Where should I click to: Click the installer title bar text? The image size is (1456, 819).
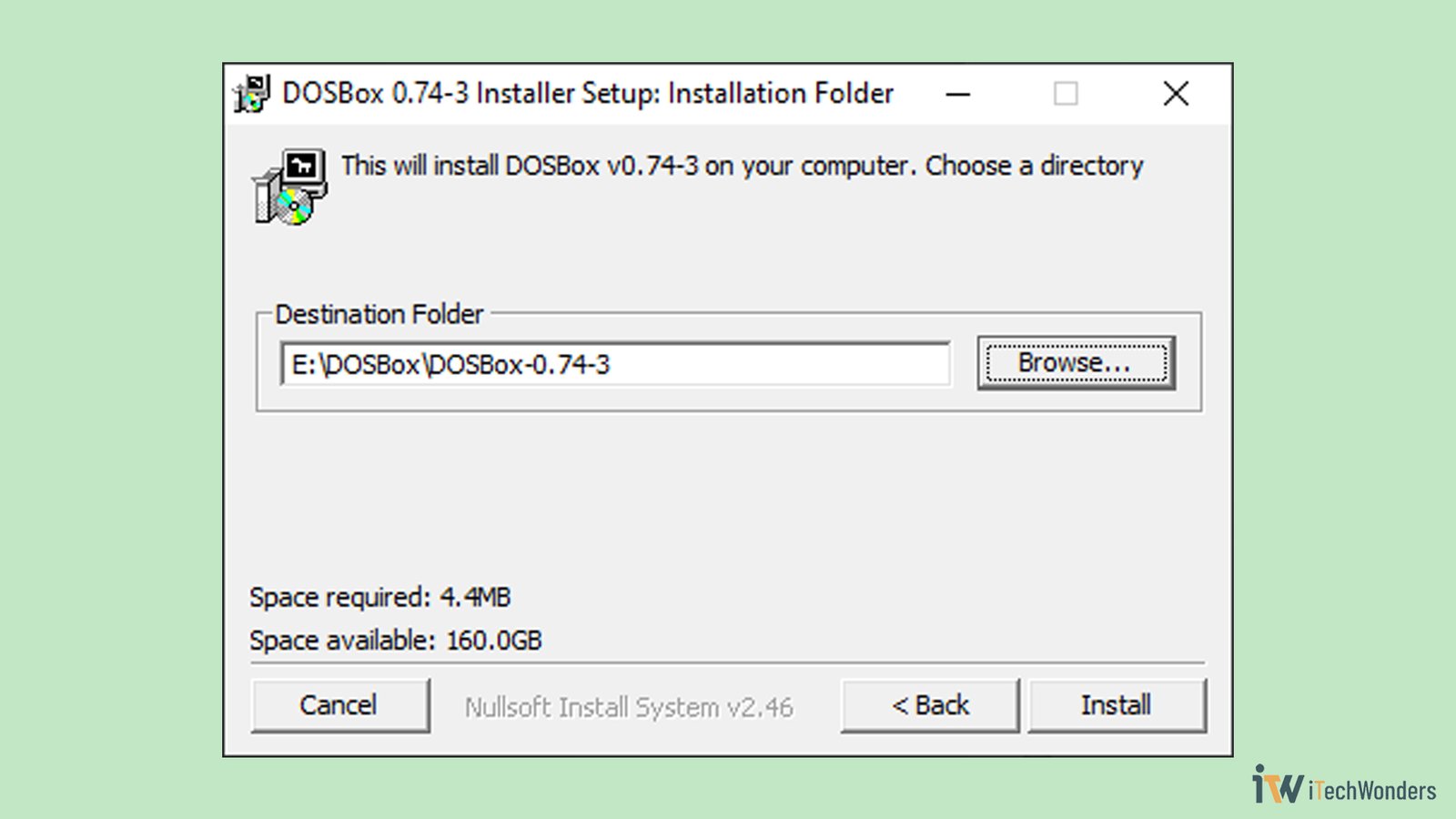[x=589, y=94]
